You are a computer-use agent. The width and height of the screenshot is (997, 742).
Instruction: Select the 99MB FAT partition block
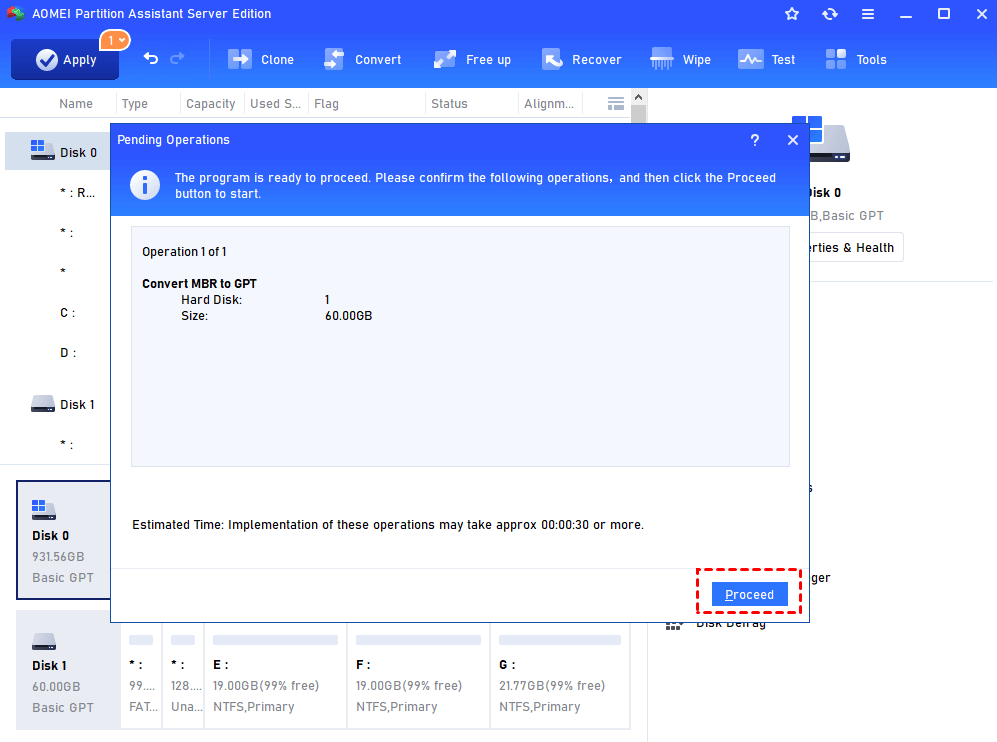[x=141, y=676]
